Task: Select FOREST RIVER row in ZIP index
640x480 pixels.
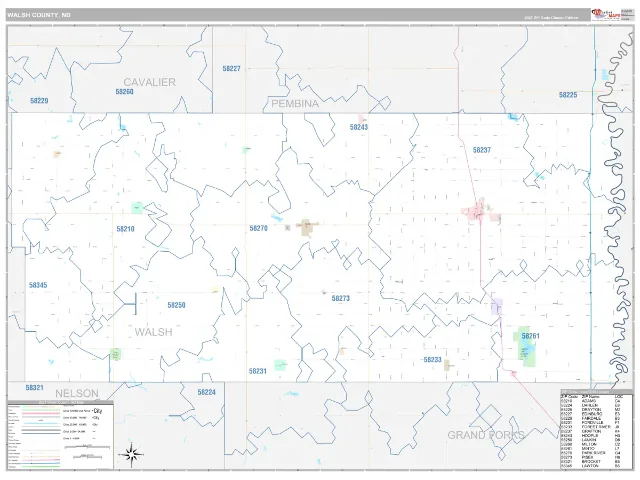Action: click(x=592, y=427)
